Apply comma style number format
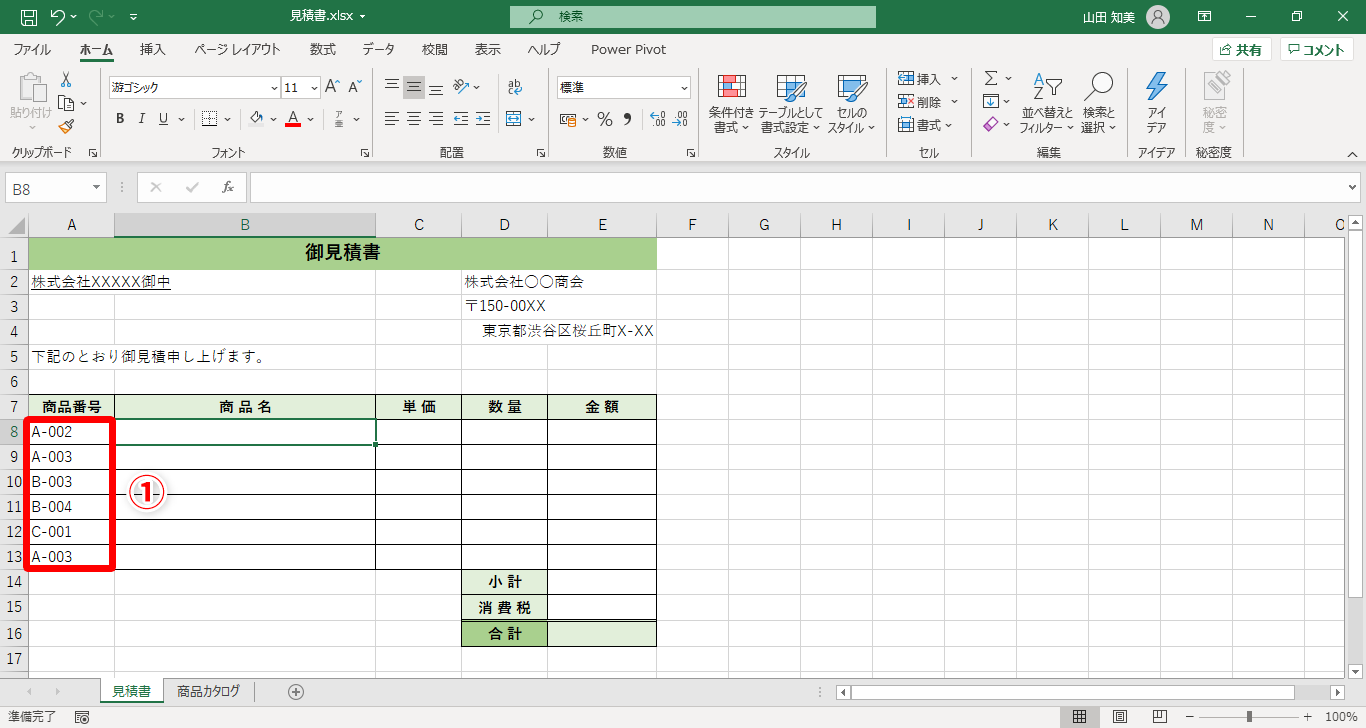1366x728 pixels. [x=628, y=119]
